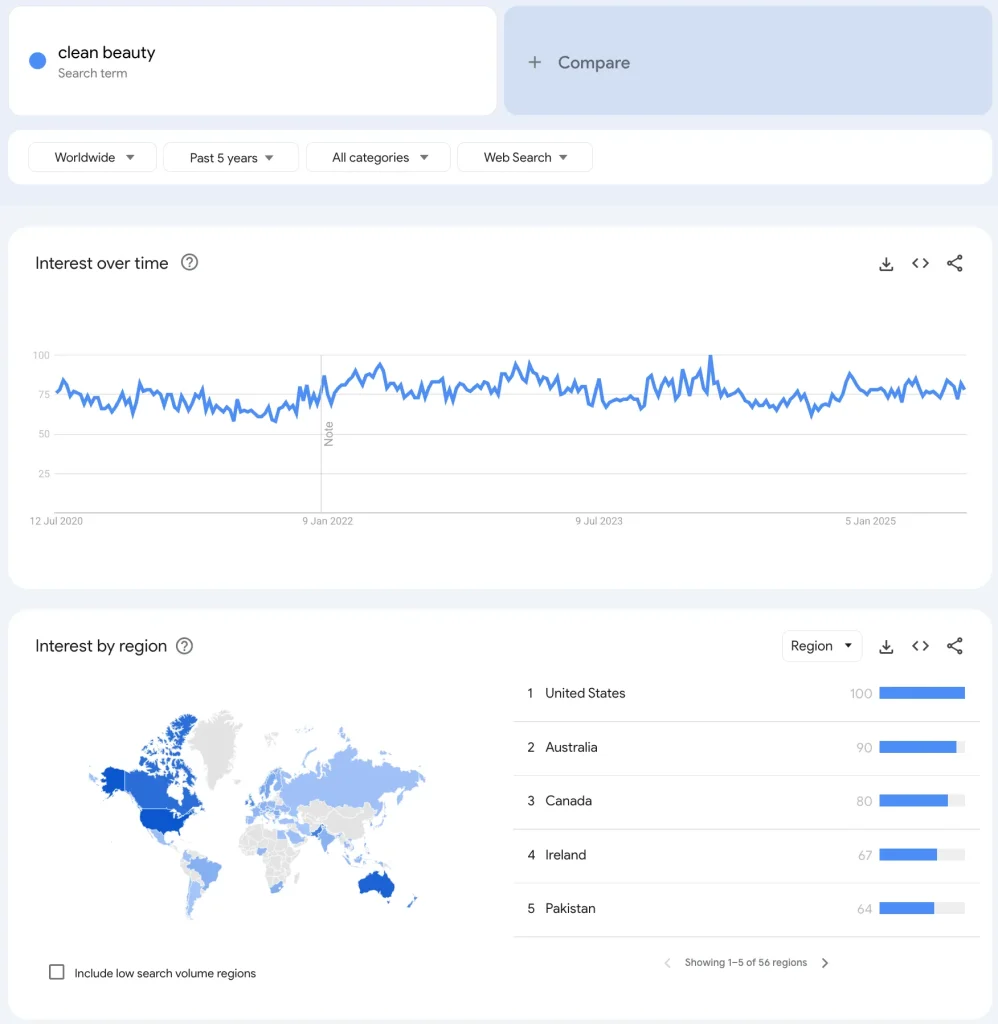
Task: Open Australia from the region ranking
Action: 571,747
